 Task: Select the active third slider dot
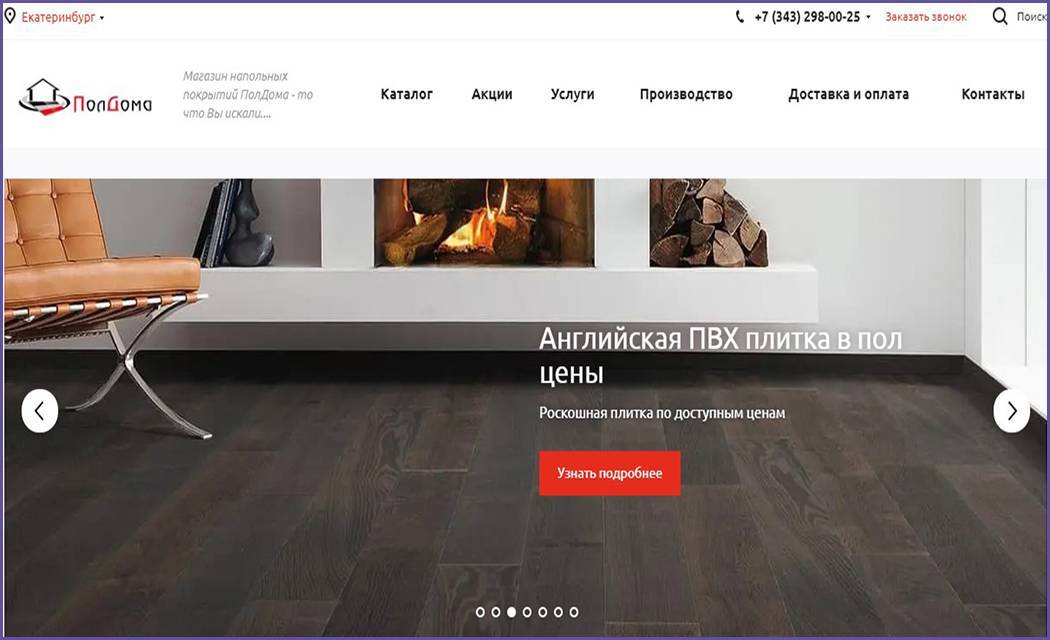(512, 612)
